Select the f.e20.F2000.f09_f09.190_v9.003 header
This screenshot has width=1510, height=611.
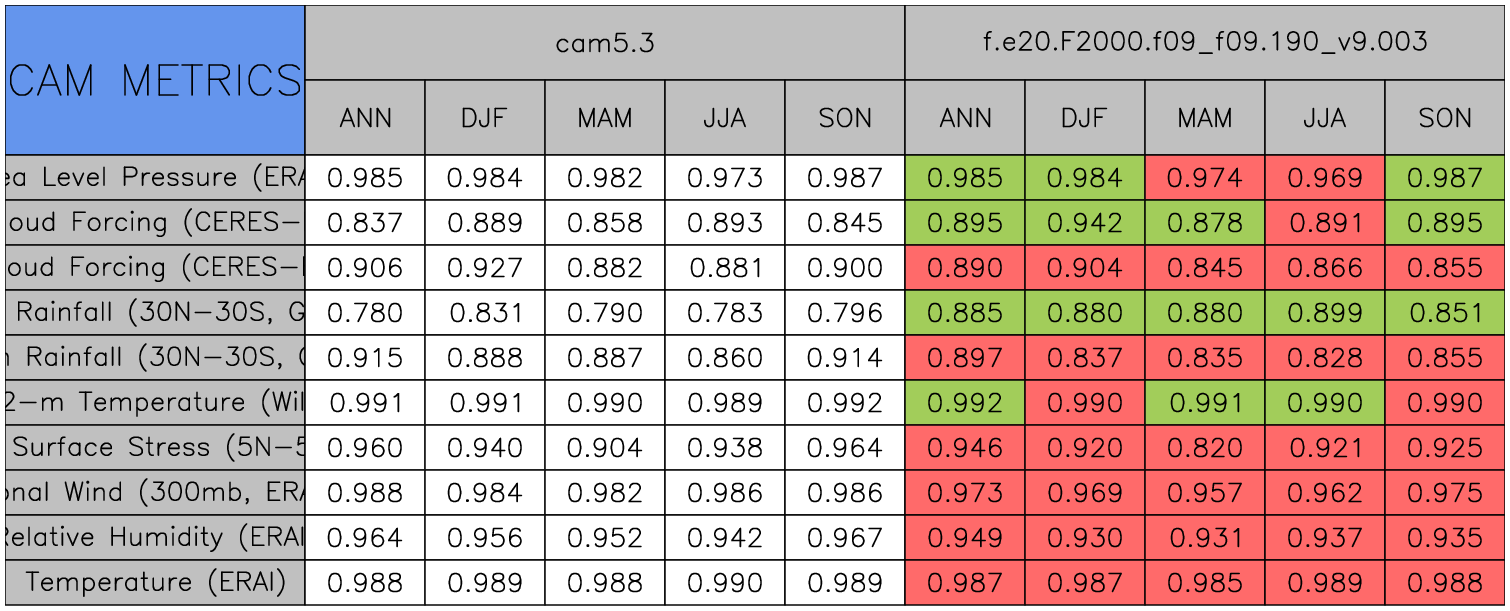click(1205, 43)
